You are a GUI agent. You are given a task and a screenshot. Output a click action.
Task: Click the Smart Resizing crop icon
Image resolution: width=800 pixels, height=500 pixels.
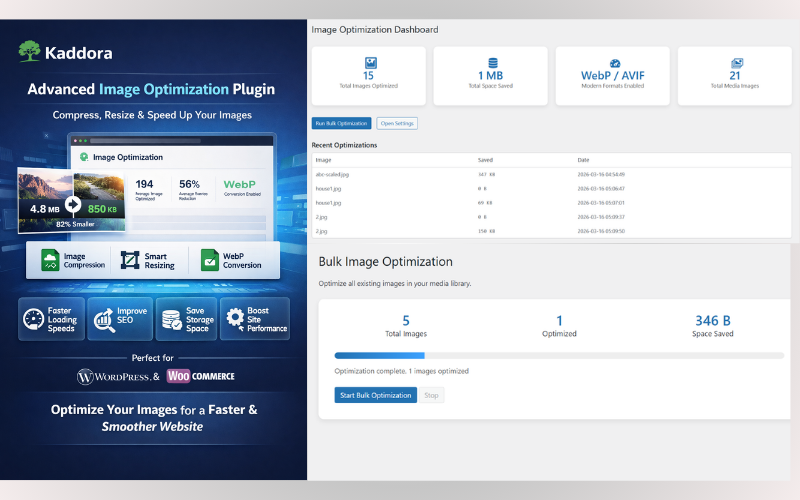130,260
